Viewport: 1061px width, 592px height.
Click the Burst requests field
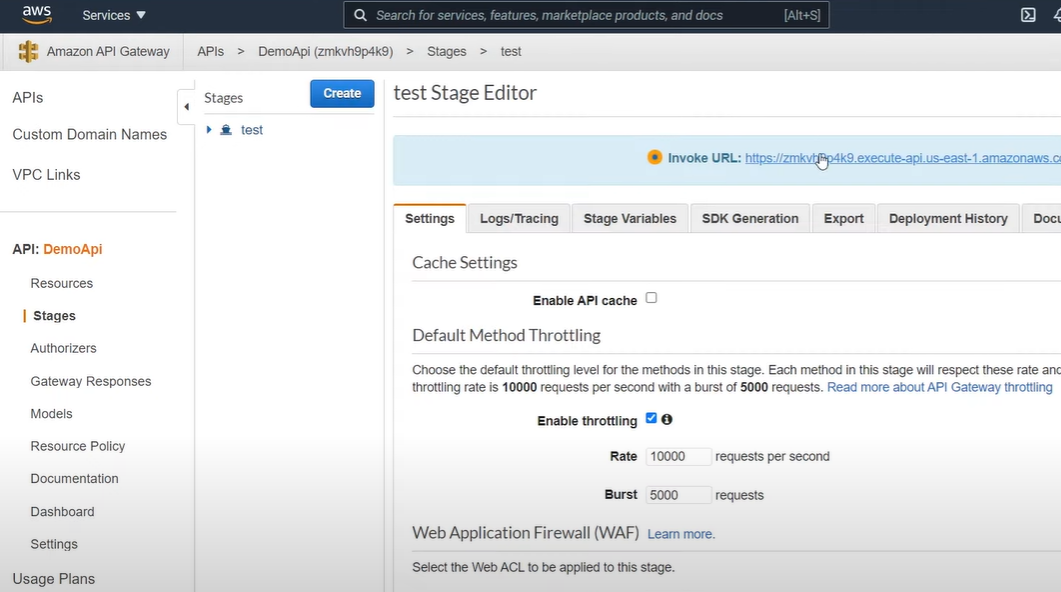pyautogui.click(x=678, y=495)
